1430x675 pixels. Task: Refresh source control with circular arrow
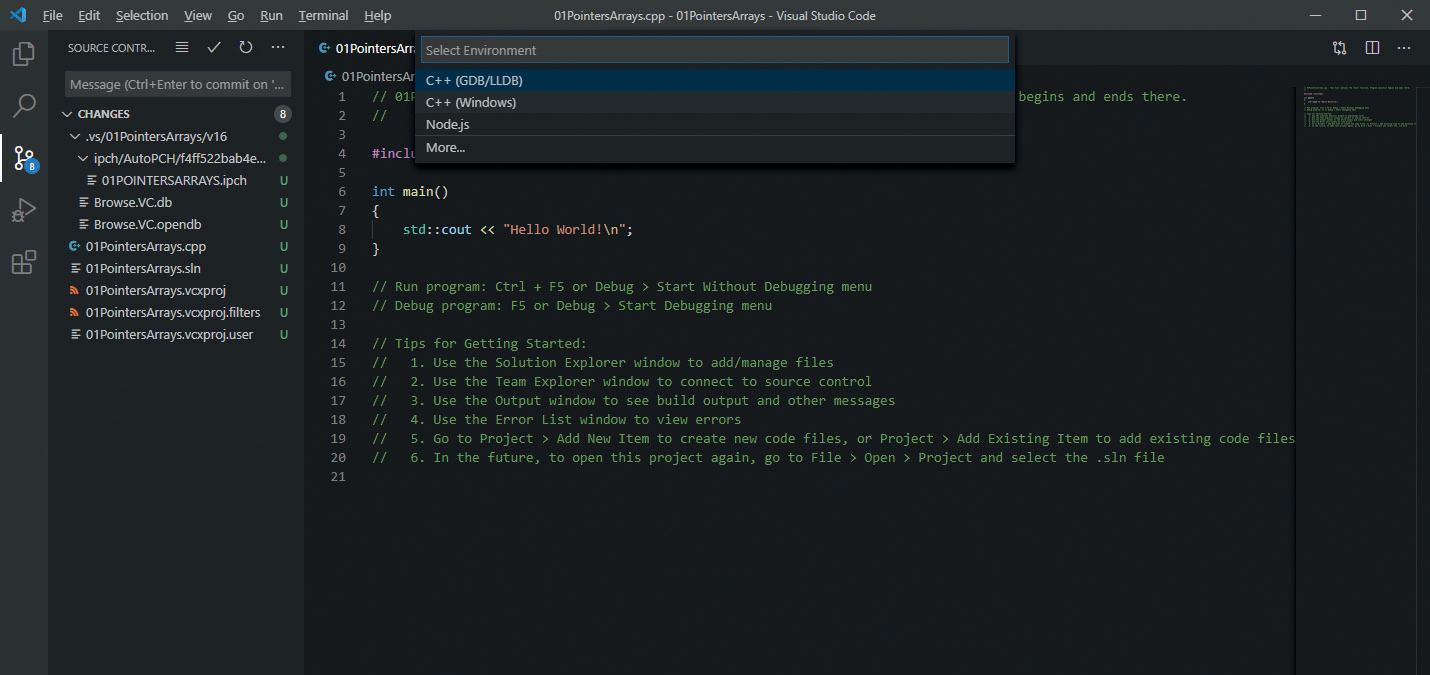coord(246,48)
